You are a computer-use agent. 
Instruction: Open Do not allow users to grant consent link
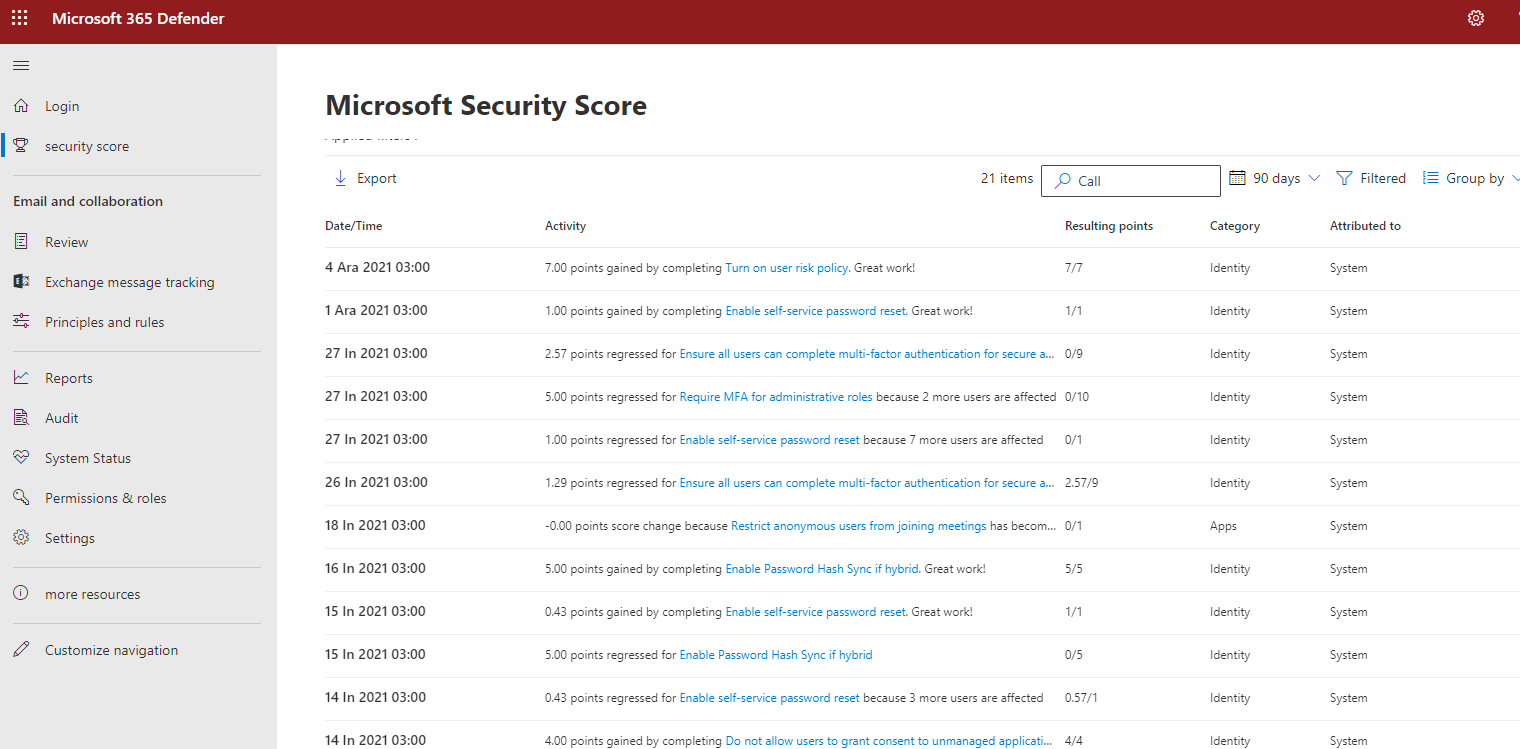(x=889, y=741)
